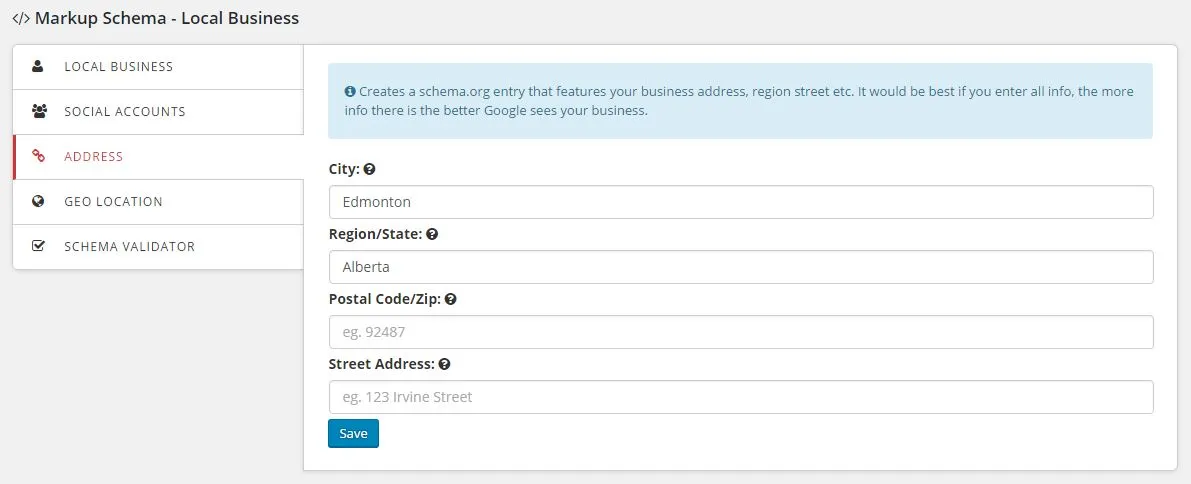Switch to the Social Accounts tab

[x=158, y=112]
